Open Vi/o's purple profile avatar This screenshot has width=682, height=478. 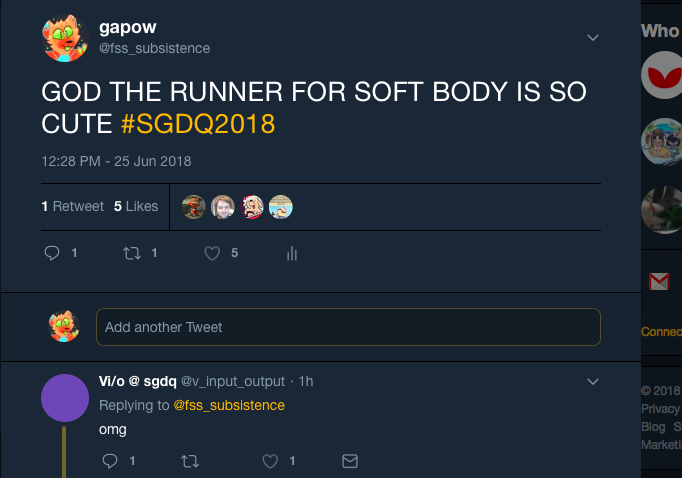[65, 399]
